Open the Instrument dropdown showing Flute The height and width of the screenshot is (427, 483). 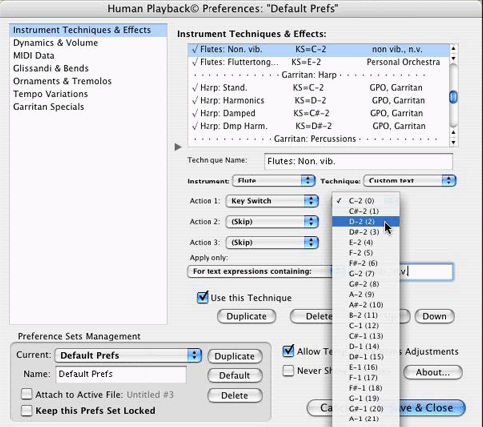274,181
